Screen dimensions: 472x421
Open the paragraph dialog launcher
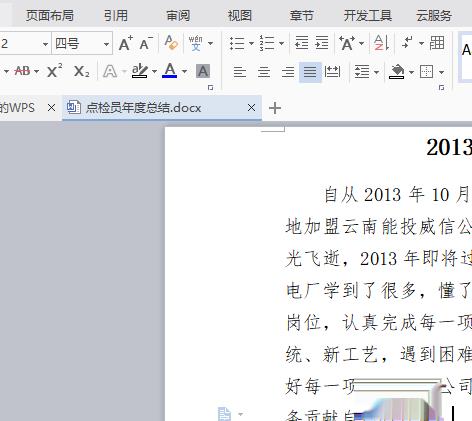(441, 88)
